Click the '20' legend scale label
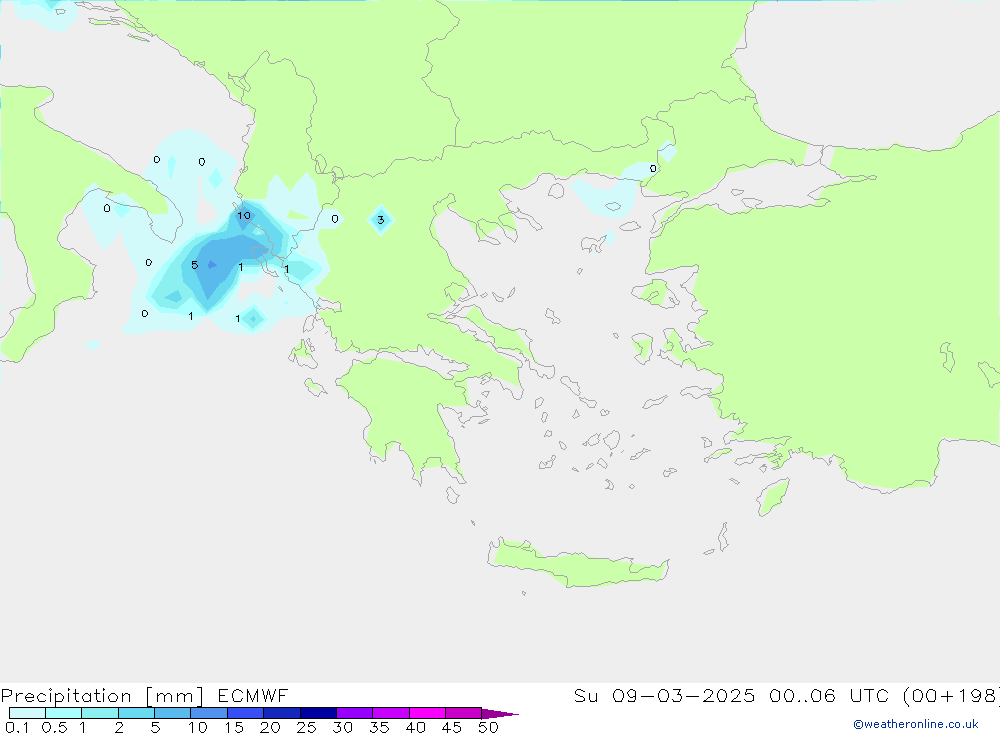Viewport: 1000px width, 733px height. tap(270, 727)
